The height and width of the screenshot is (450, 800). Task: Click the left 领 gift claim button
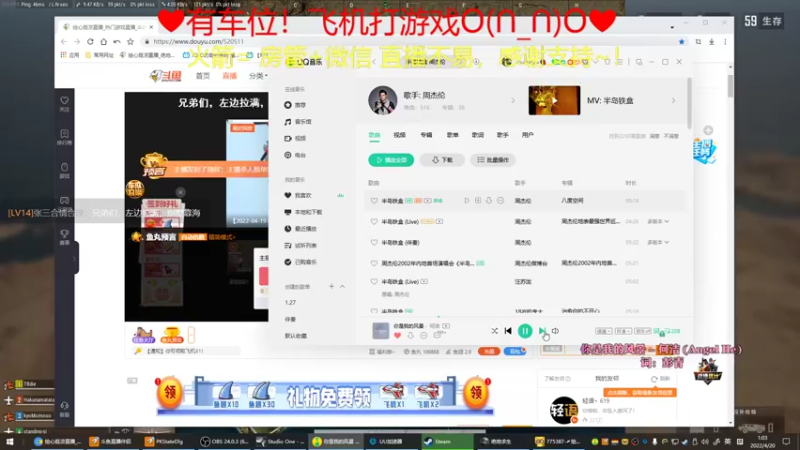(x=170, y=393)
